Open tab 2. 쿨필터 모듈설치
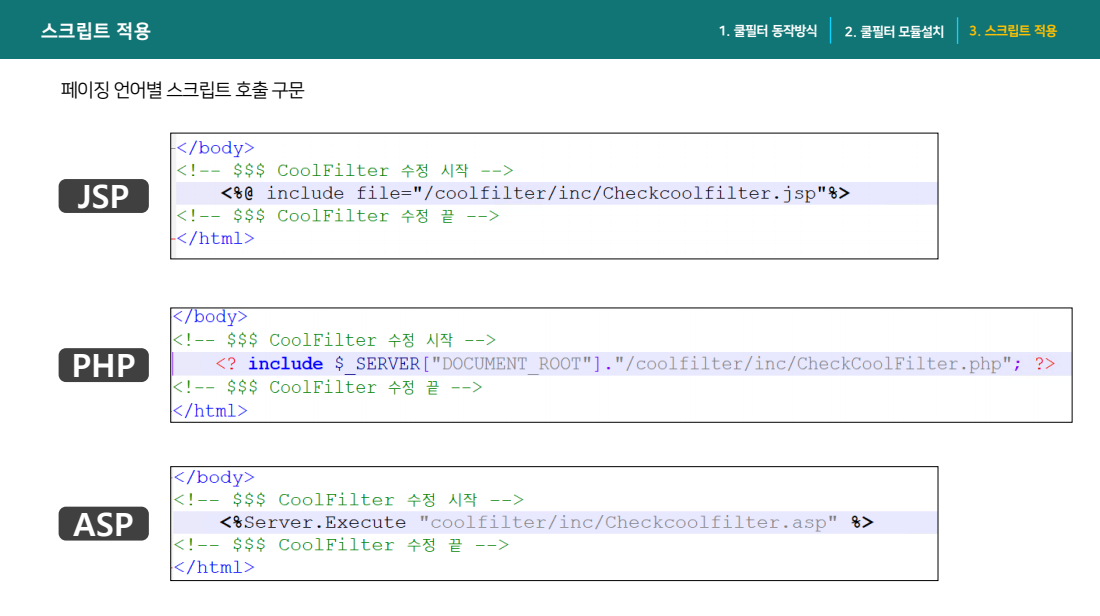 click(x=894, y=32)
